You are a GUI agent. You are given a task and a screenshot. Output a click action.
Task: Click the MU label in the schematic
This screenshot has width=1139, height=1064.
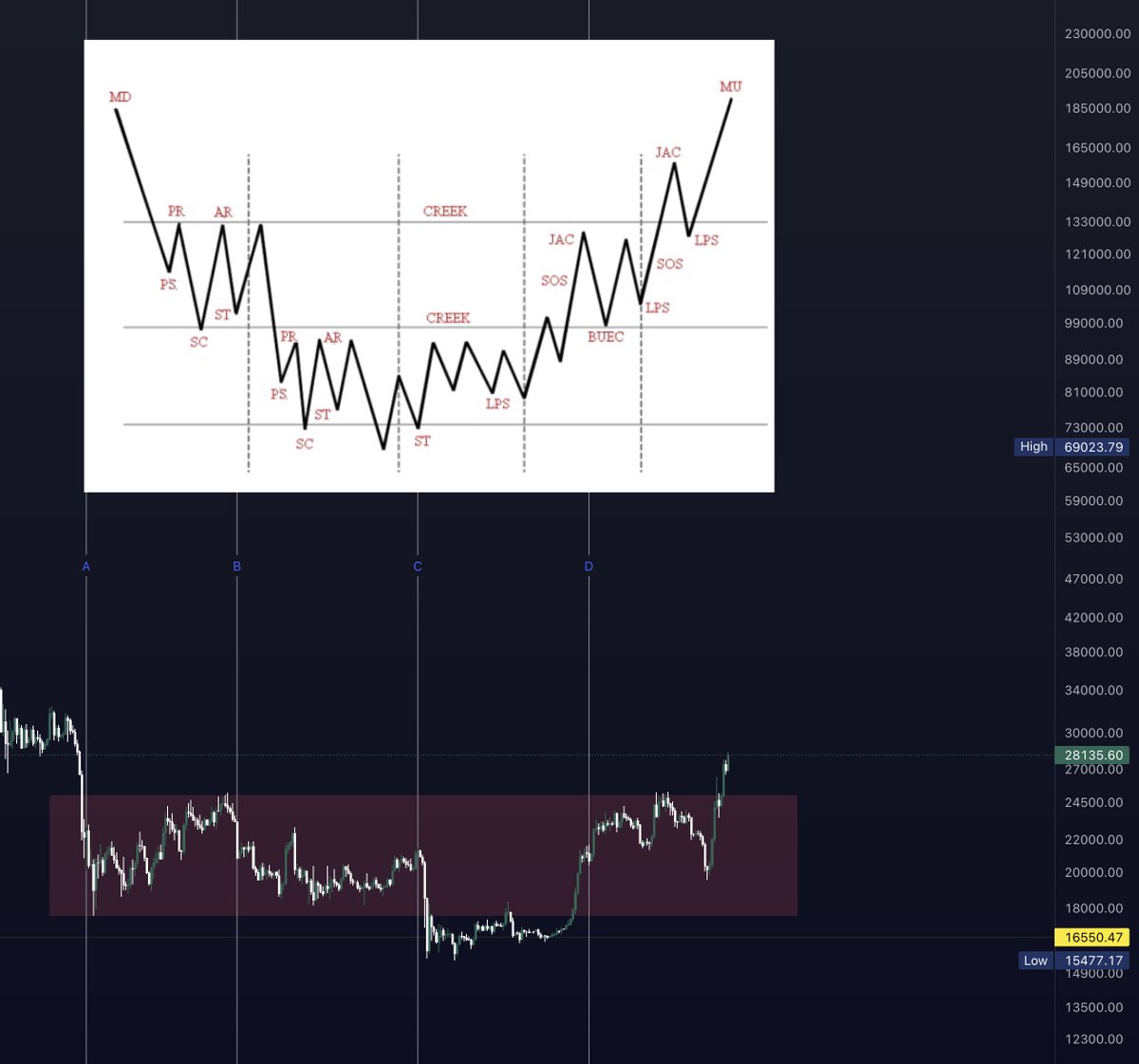[x=731, y=86]
